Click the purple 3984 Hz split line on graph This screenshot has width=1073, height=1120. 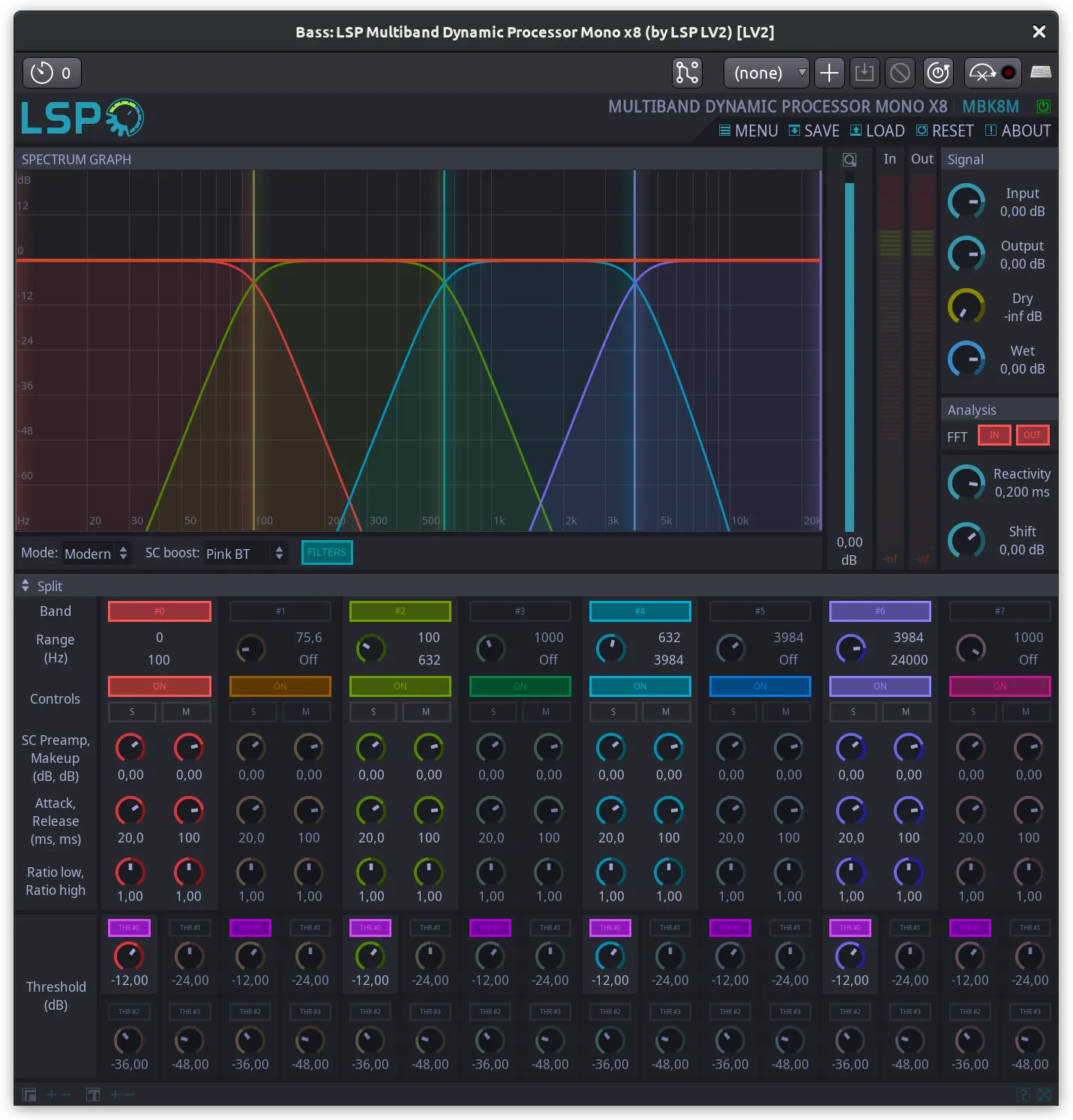[x=635, y=350]
